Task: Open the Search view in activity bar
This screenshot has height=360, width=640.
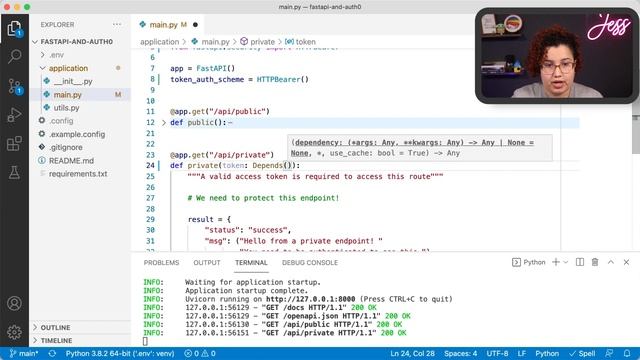Action: pyautogui.click(x=14, y=56)
